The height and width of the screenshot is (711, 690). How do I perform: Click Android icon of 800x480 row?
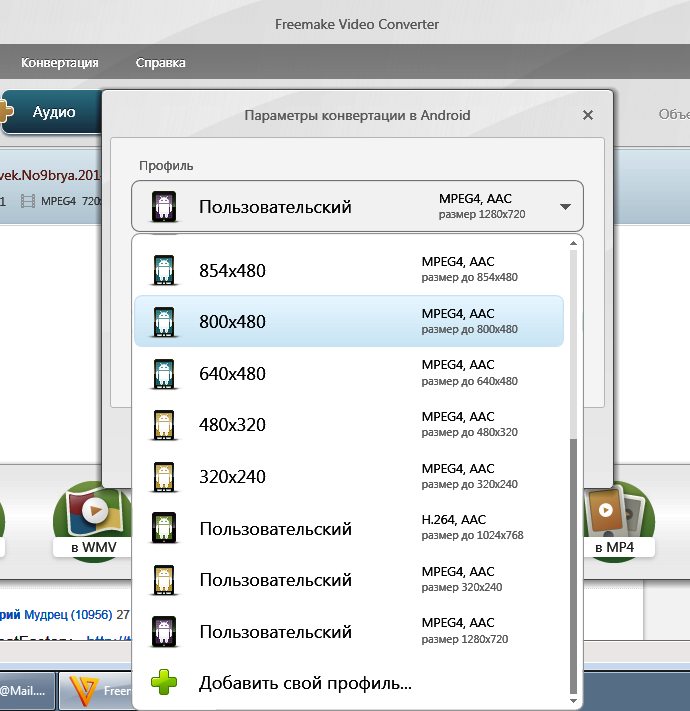164,322
